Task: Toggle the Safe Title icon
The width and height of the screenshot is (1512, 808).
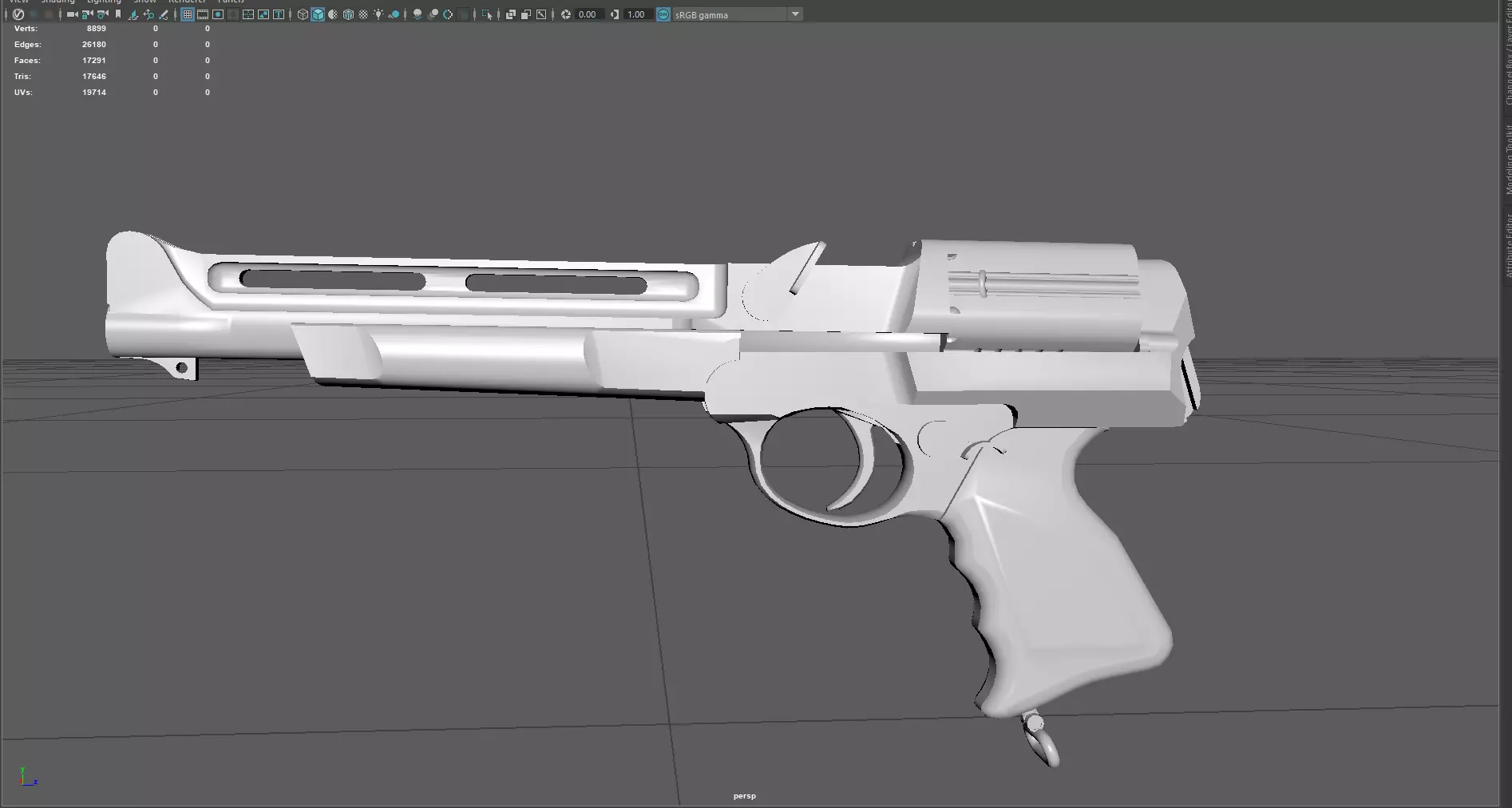Action: pos(279,14)
